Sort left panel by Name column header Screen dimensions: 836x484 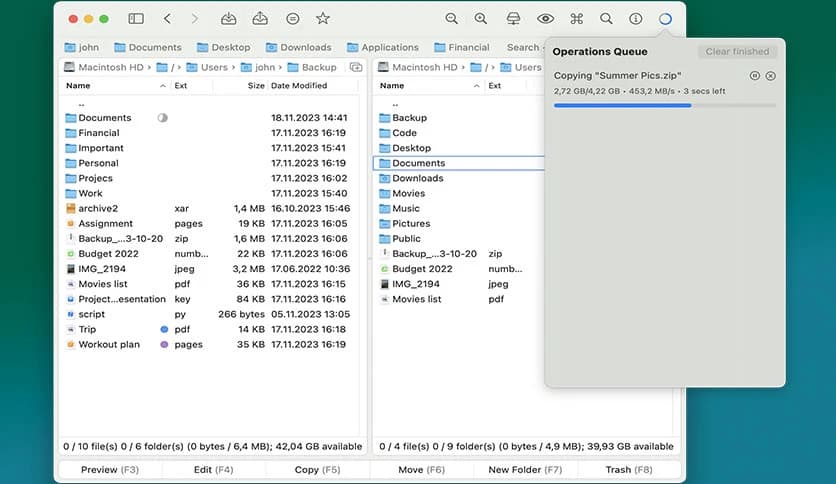[78, 86]
